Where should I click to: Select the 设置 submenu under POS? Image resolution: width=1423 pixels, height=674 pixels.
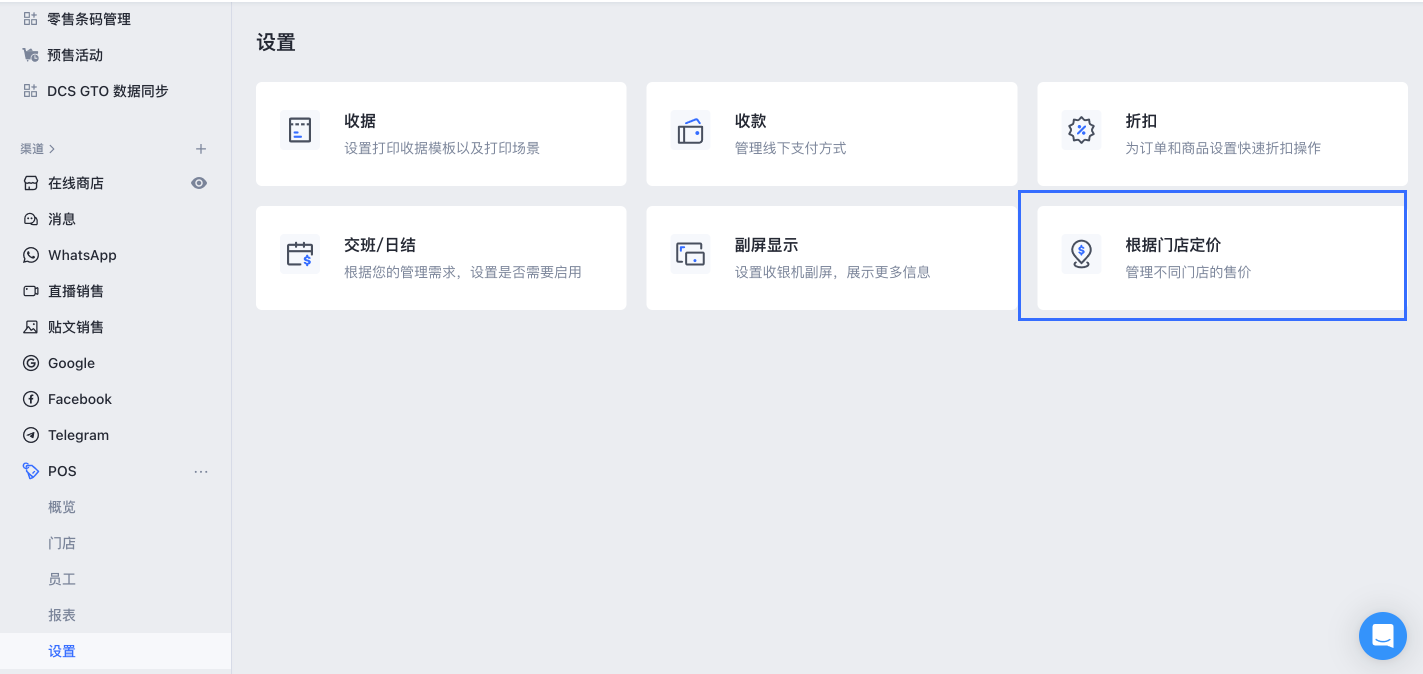pyautogui.click(x=115, y=651)
